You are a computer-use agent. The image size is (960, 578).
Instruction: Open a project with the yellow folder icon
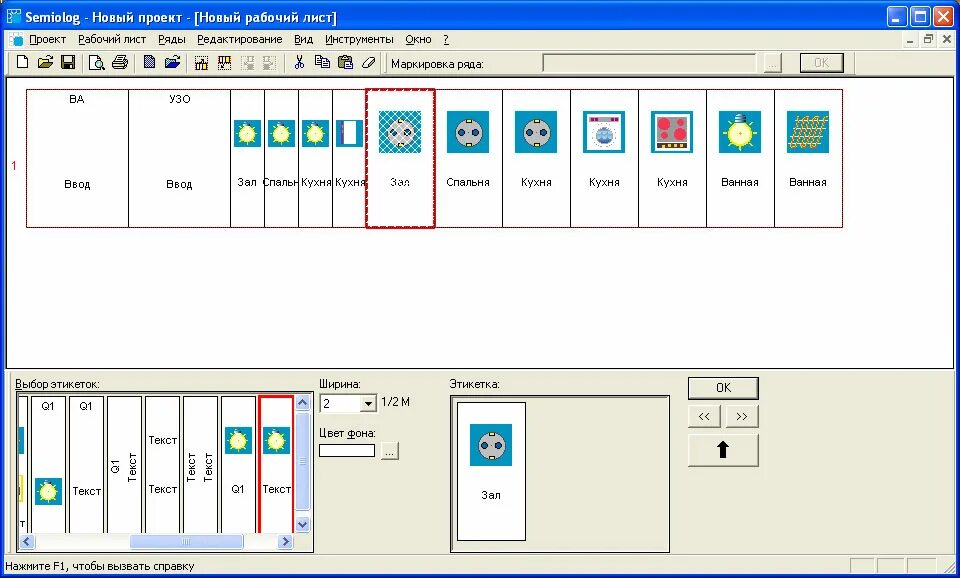point(45,62)
